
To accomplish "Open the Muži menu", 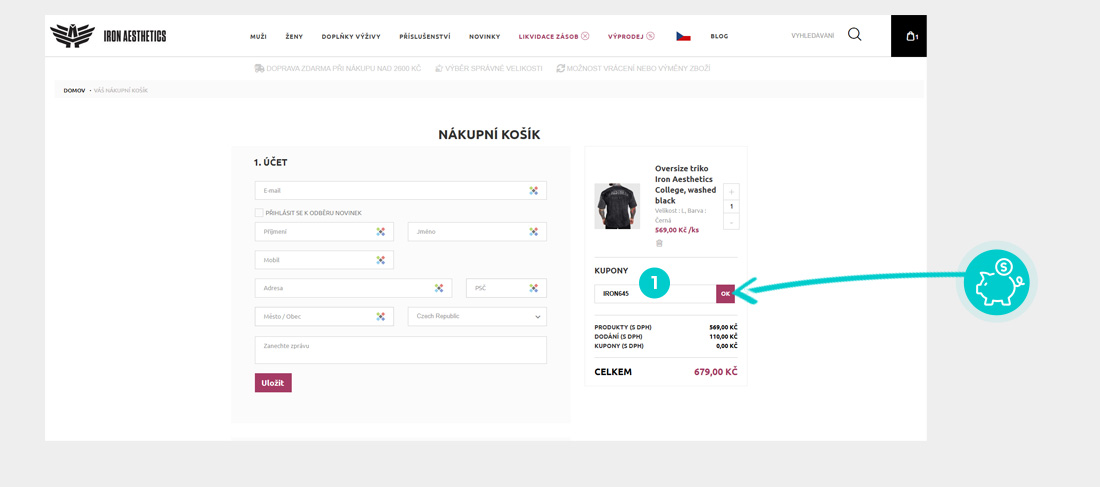I will [x=258, y=37].
